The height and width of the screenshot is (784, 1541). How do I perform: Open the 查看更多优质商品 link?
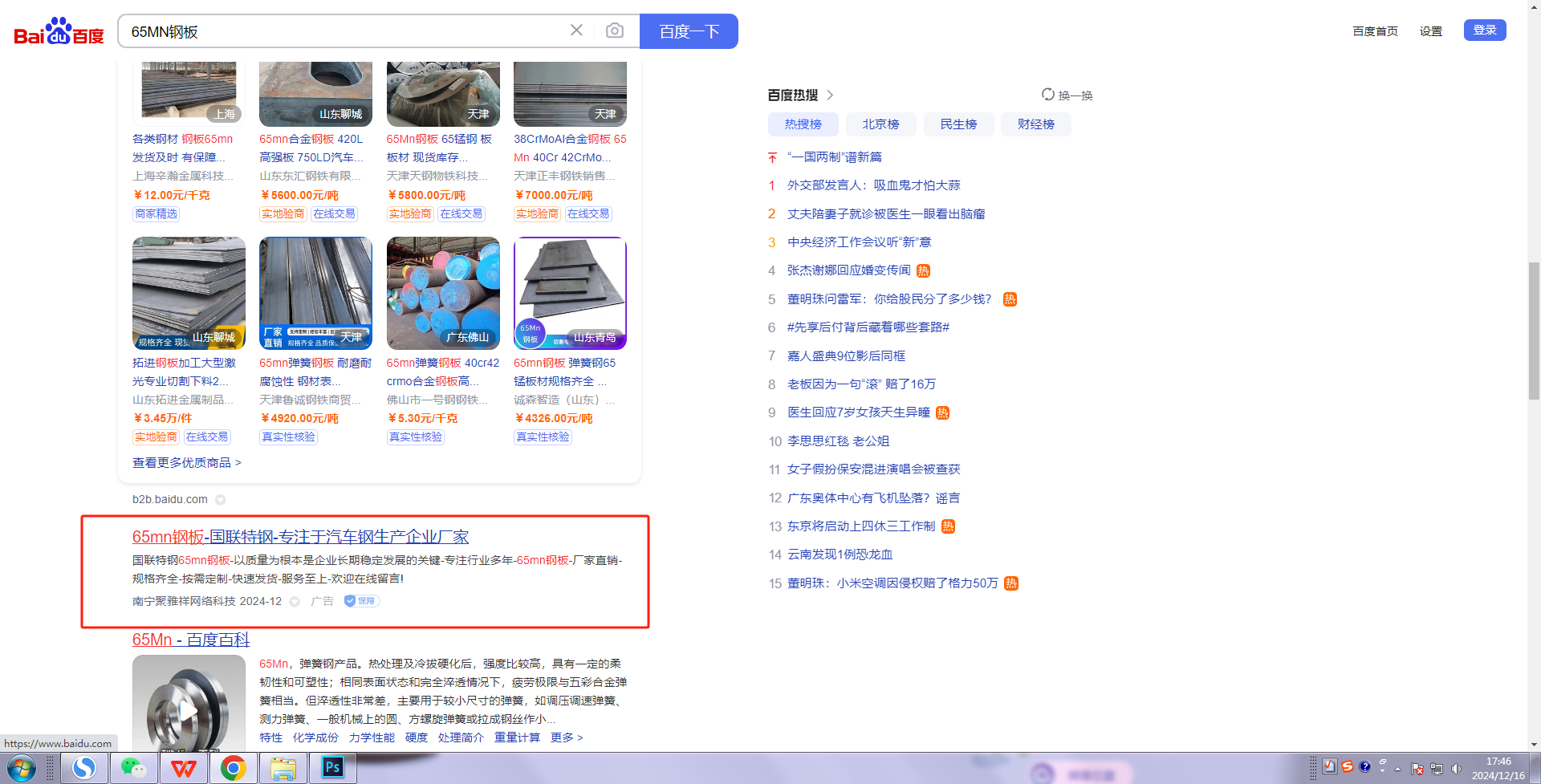coord(187,463)
